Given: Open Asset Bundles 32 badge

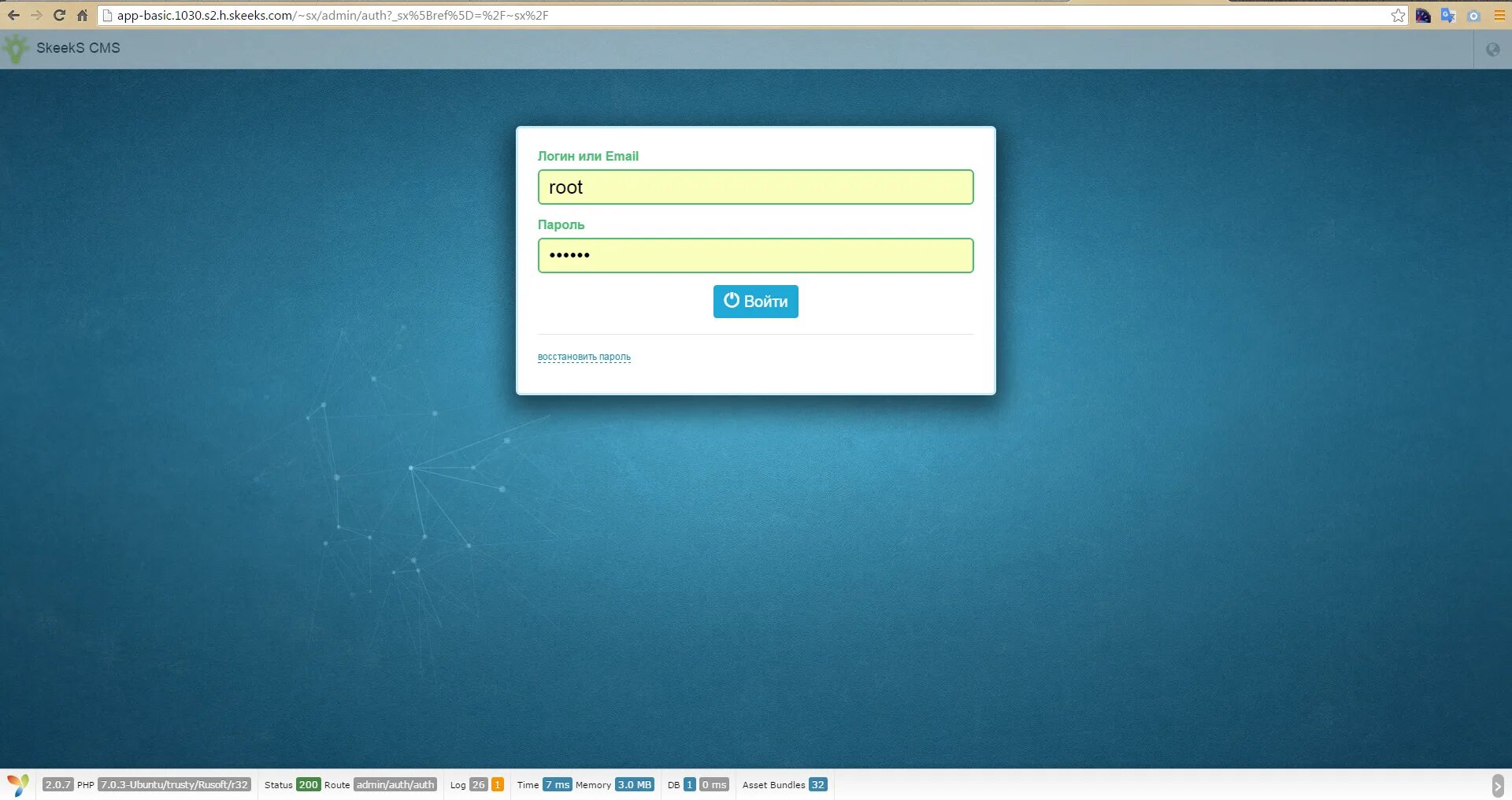Looking at the screenshot, I should pos(817,784).
